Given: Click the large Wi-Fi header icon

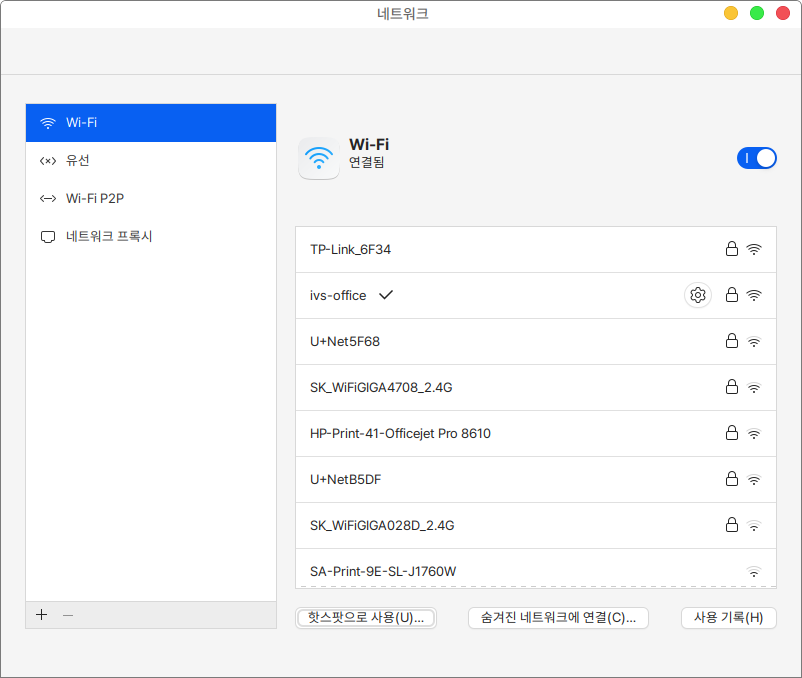Looking at the screenshot, I should pyautogui.click(x=319, y=158).
